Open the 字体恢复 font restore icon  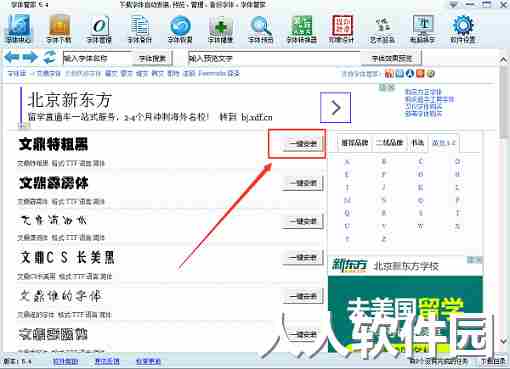(180, 29)
